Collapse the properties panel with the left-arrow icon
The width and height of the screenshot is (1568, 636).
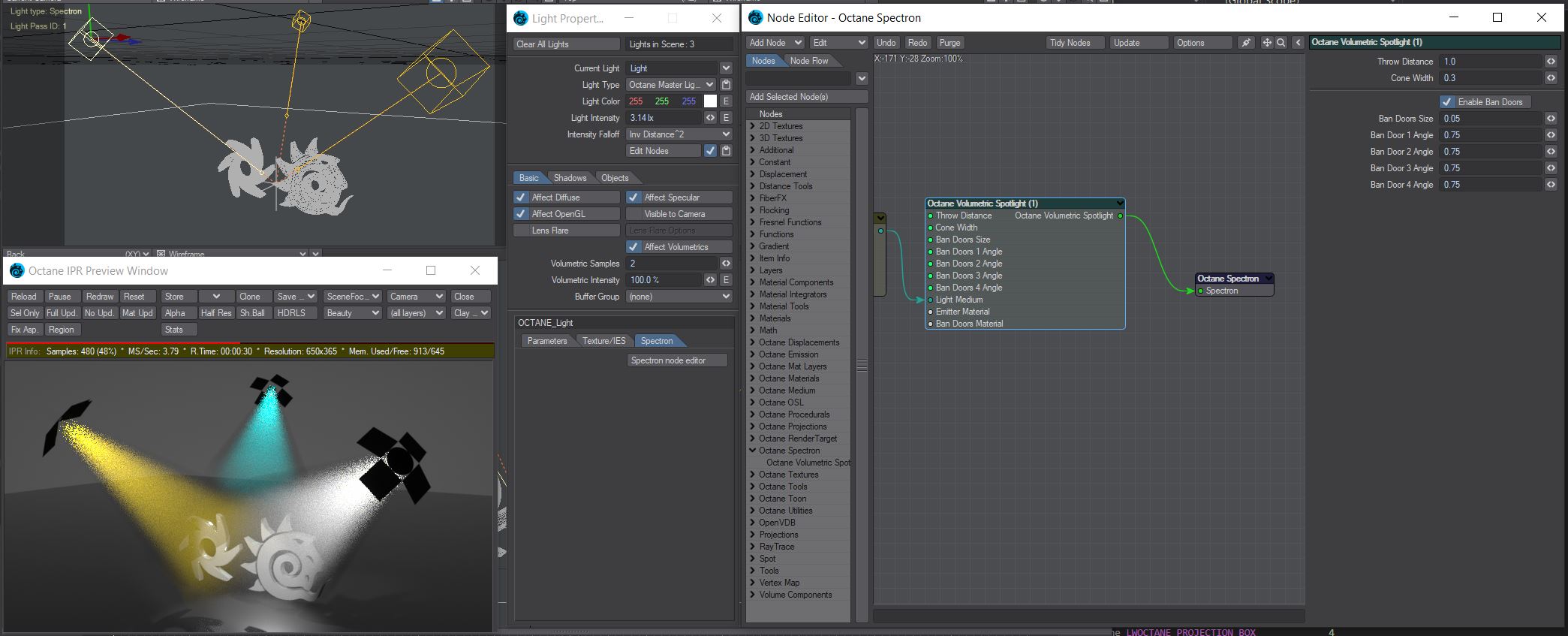pos(1298,43)
